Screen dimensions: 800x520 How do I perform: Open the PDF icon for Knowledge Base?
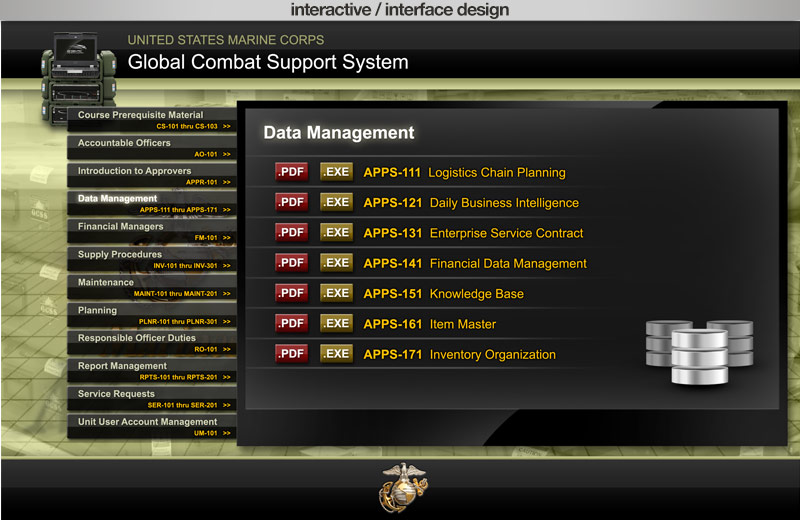point(292,293)
